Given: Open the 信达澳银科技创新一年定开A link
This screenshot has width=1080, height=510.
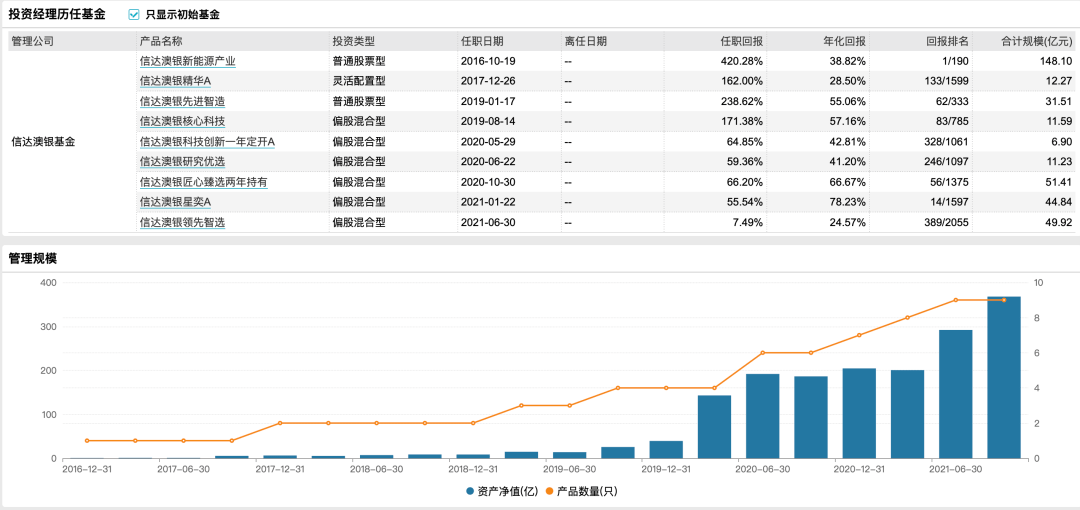Looking at the screenshot, I should point(207,142).
